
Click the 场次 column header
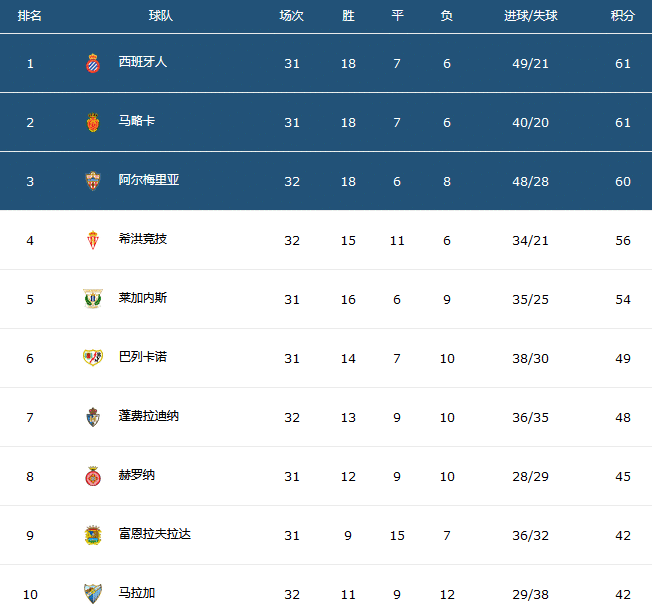(x=292, y=16)
